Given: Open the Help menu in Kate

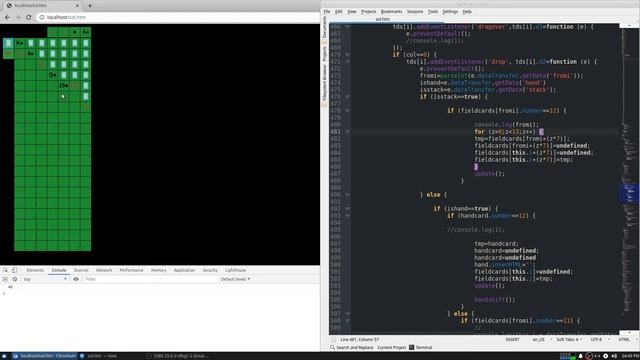Looking at the screenshot, I should pos(467,11).
